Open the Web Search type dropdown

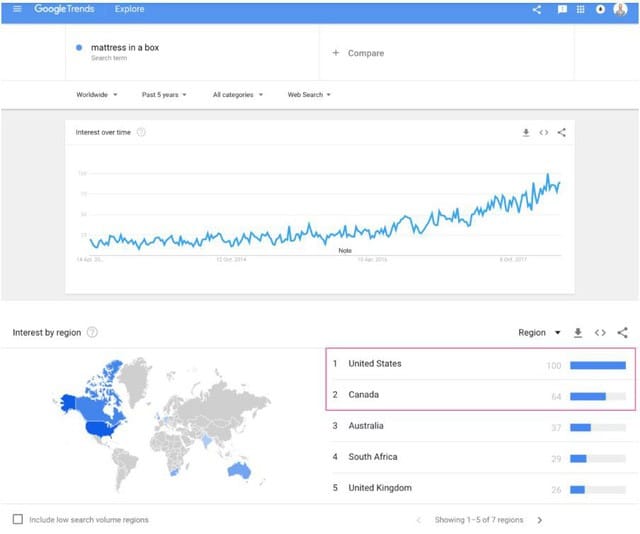click(309, 95)
